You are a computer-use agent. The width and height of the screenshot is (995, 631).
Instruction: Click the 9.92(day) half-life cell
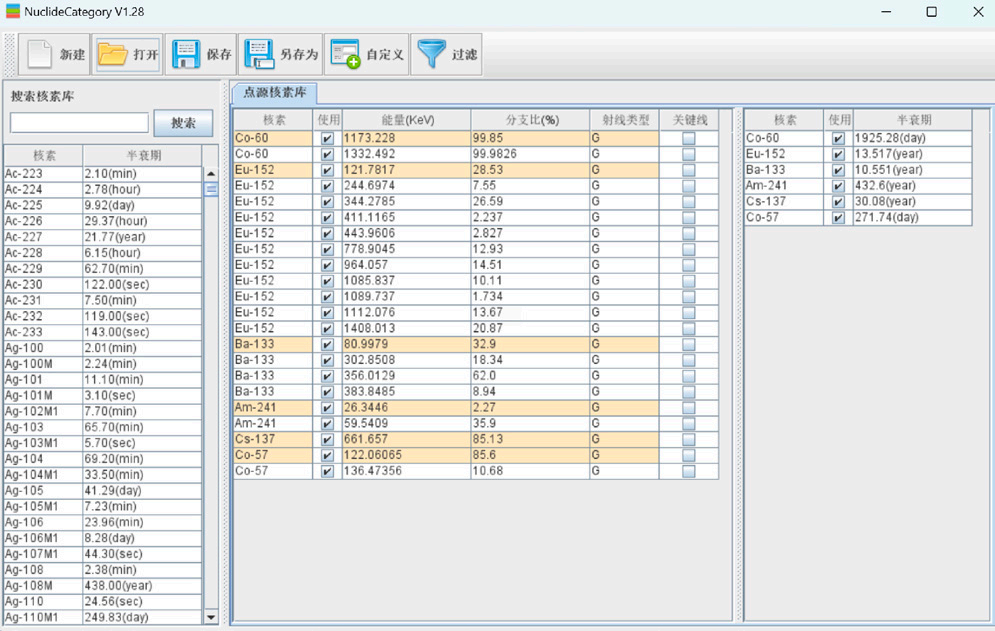point(142,205)
